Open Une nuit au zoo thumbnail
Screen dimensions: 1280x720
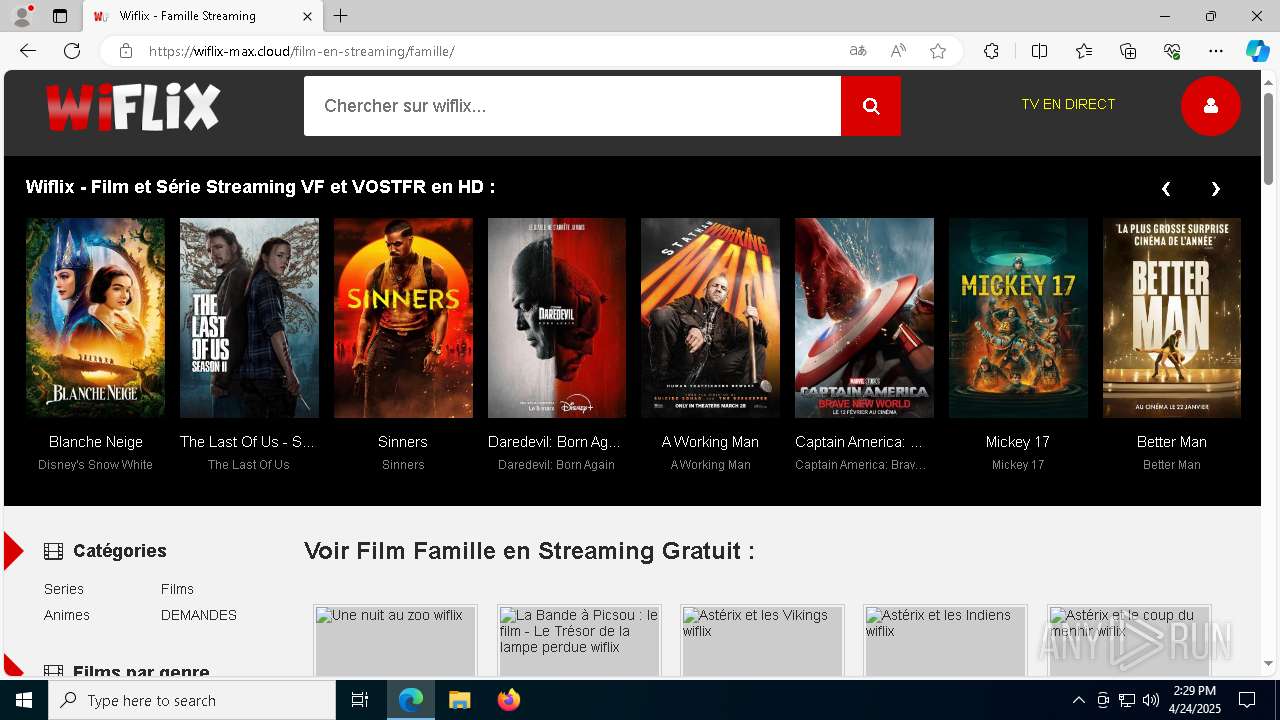[x=395, y=640]
